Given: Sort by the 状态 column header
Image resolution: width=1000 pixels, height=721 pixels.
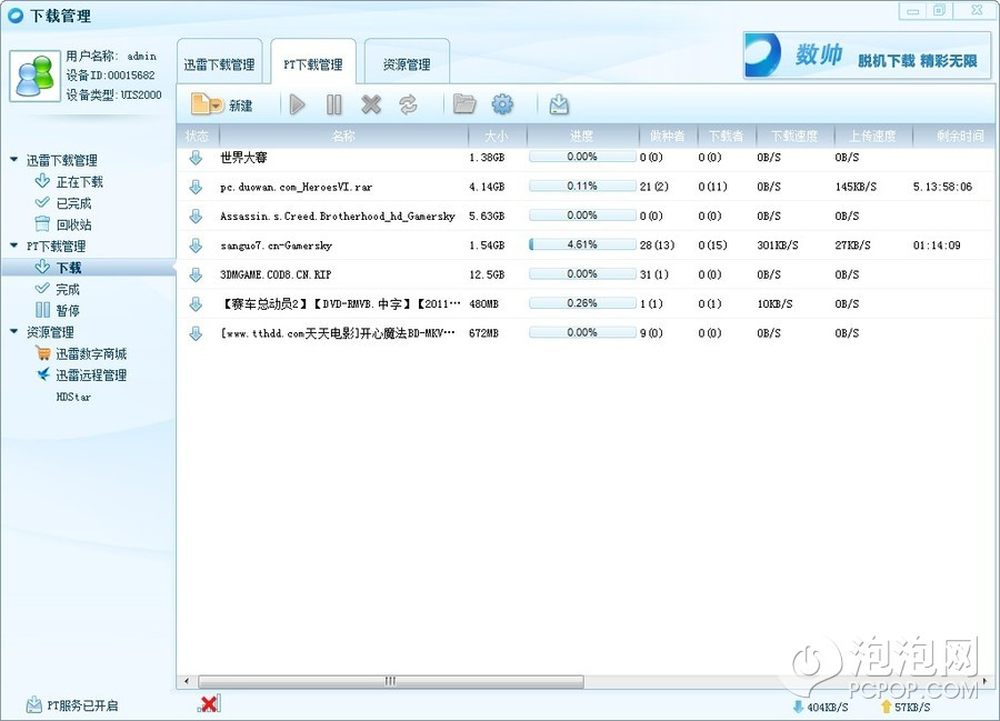Looking at the screenshot, I should [198, 136].
